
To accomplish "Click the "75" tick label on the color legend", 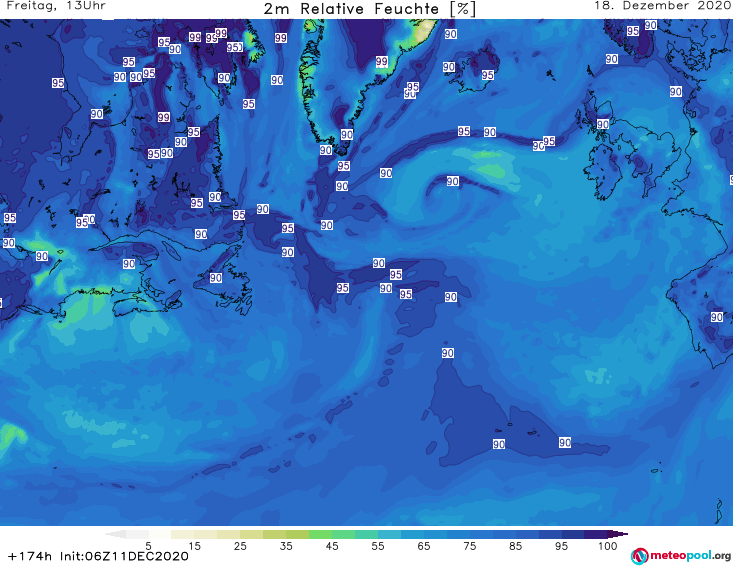I will tap(469, 545).
